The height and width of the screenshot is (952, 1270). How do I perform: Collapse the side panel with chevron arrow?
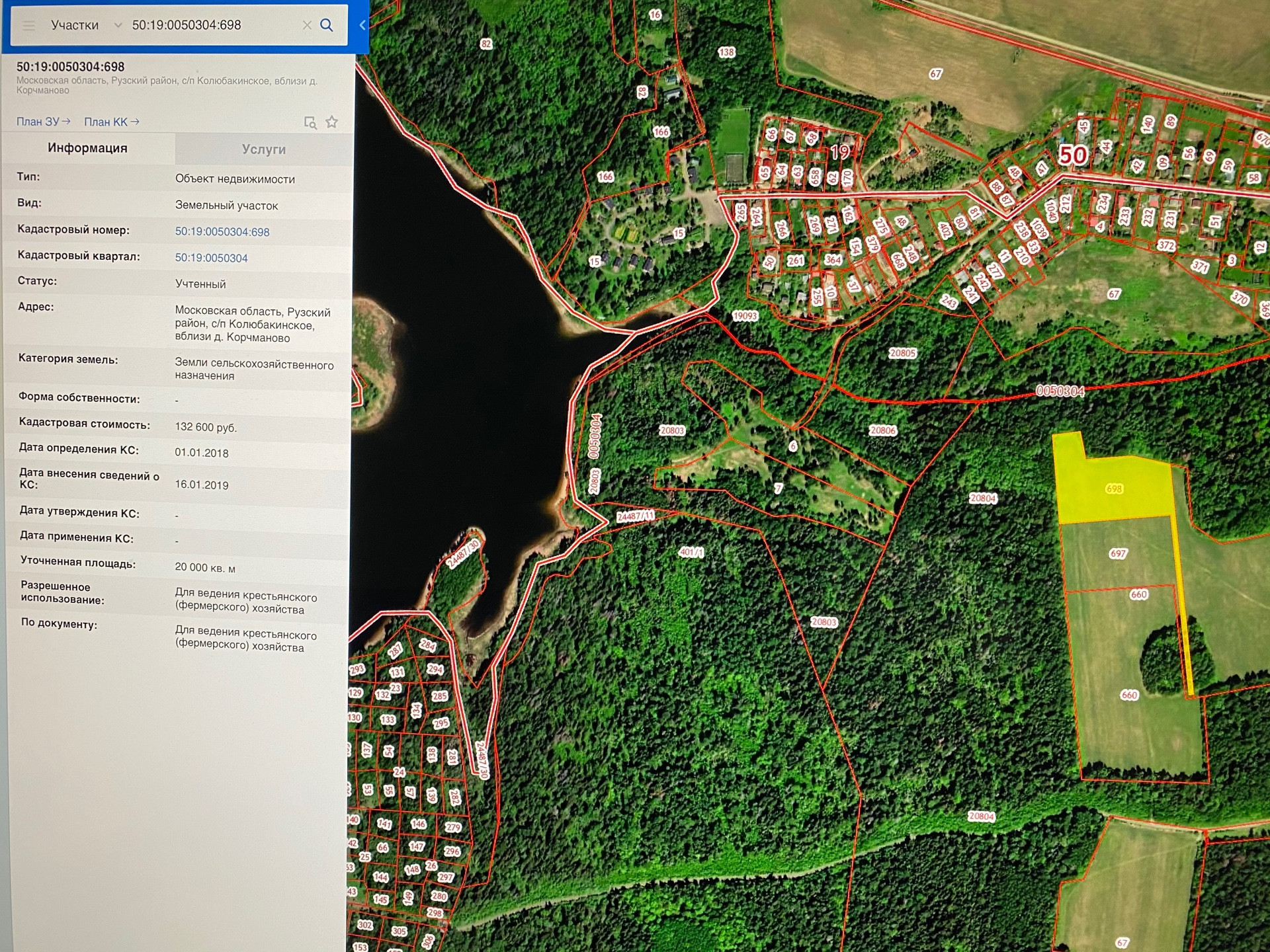pyautogui.click(x=362, y=25)
